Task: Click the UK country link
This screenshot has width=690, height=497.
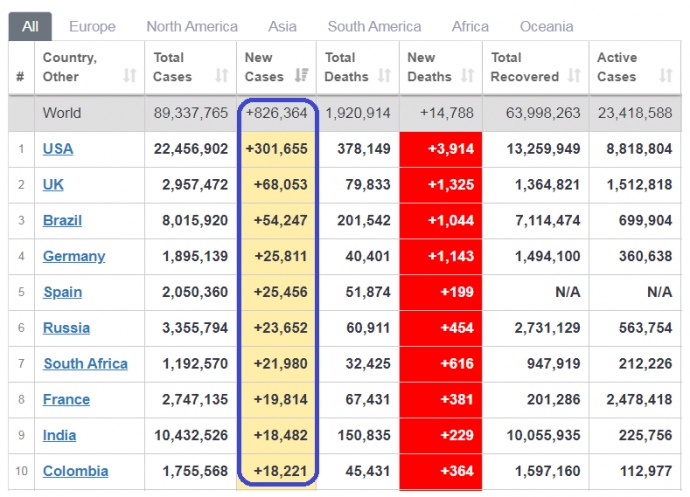Action: click(54, 185)
